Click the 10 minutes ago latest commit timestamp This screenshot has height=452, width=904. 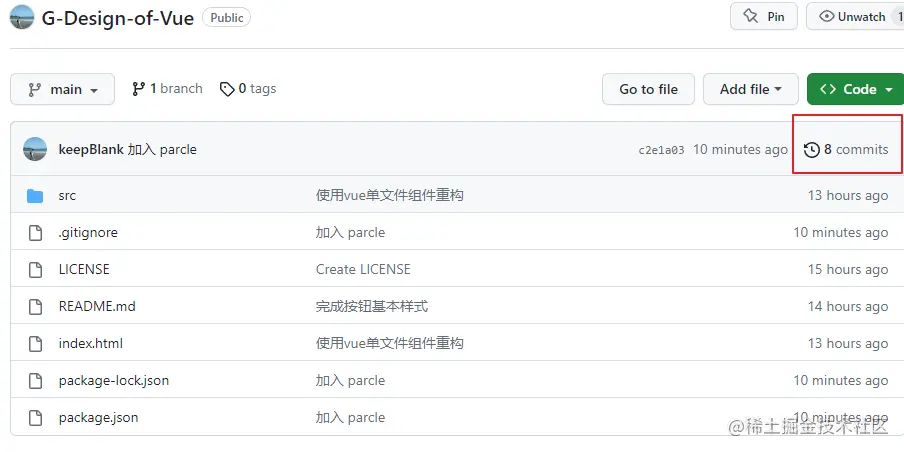coord(740,149)
